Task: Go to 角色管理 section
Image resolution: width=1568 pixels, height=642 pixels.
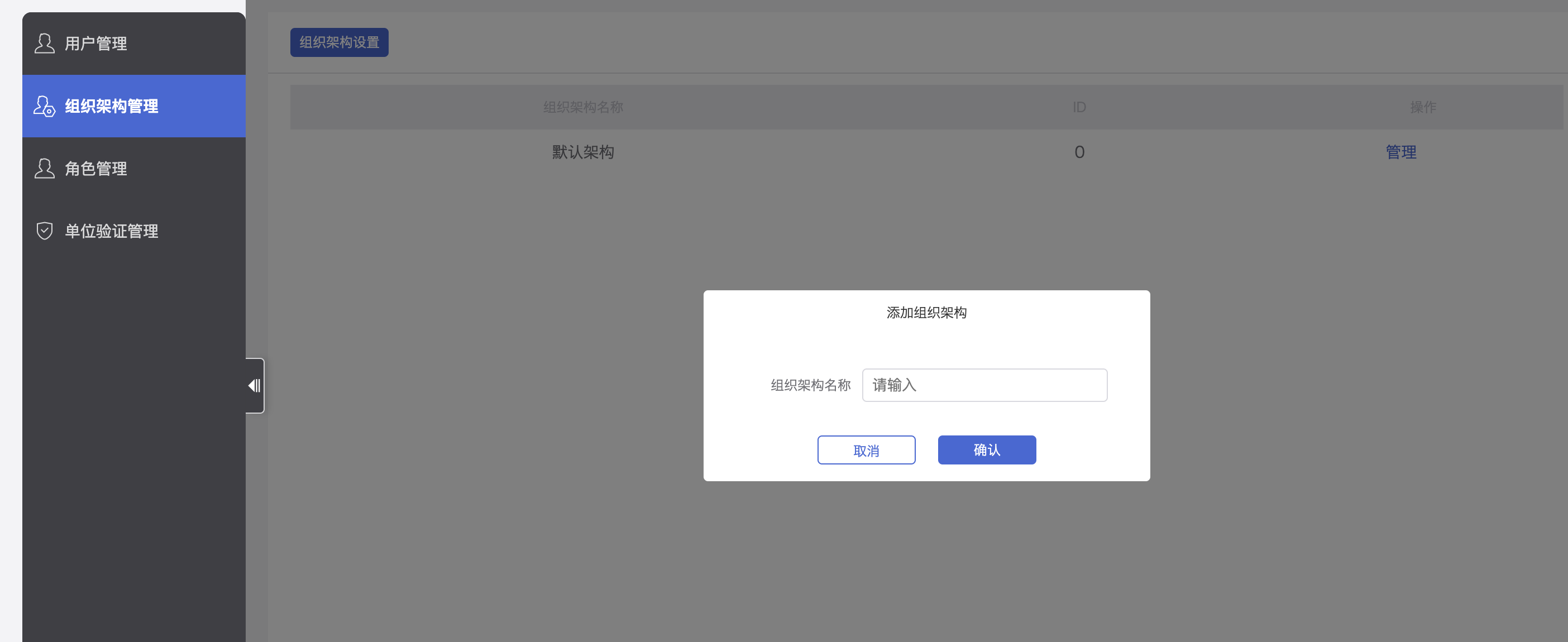Action: tap(95, 169)
